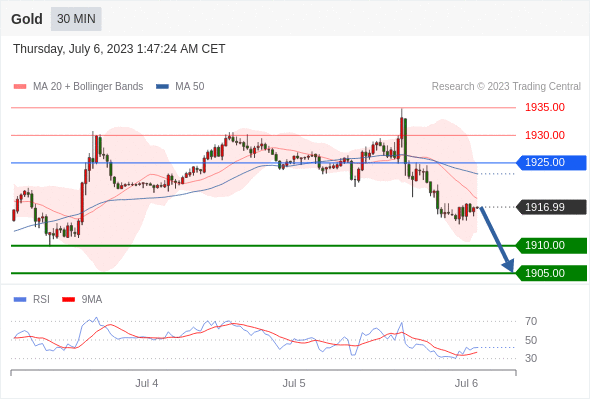
Task: Click the RSI legend blue swatch
Action: (20, 300)
